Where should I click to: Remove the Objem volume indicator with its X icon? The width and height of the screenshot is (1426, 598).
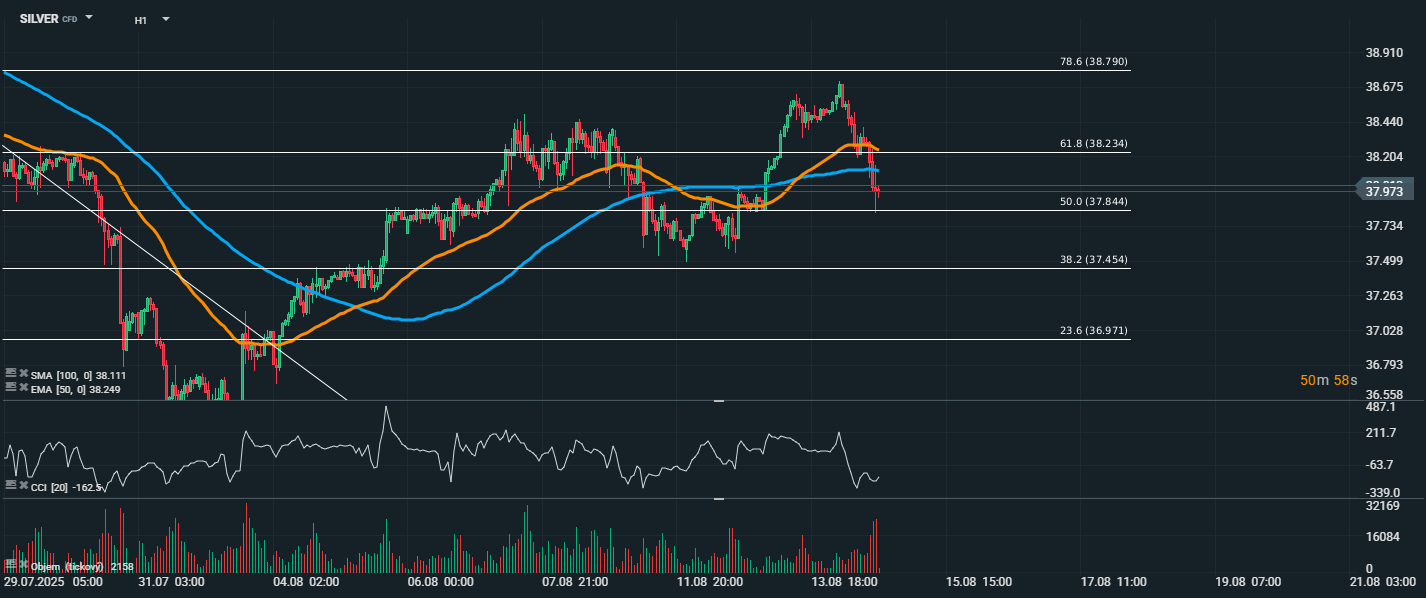23,566
